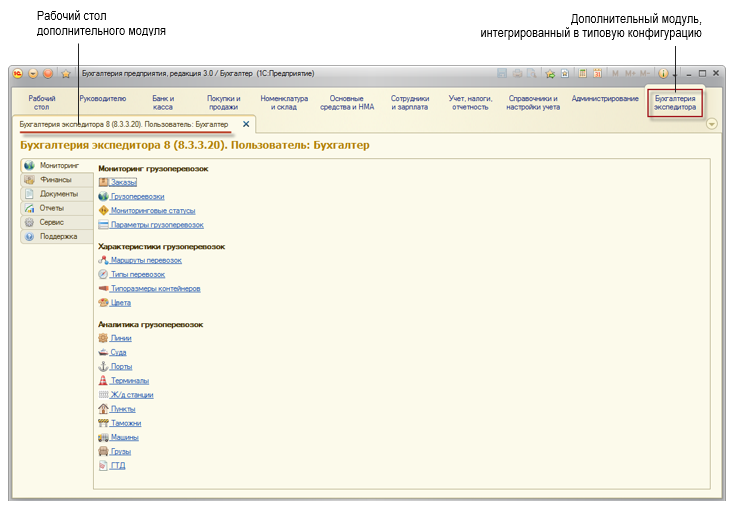Select the Документы side tab
732x507 pixels.
click(57, 194)
